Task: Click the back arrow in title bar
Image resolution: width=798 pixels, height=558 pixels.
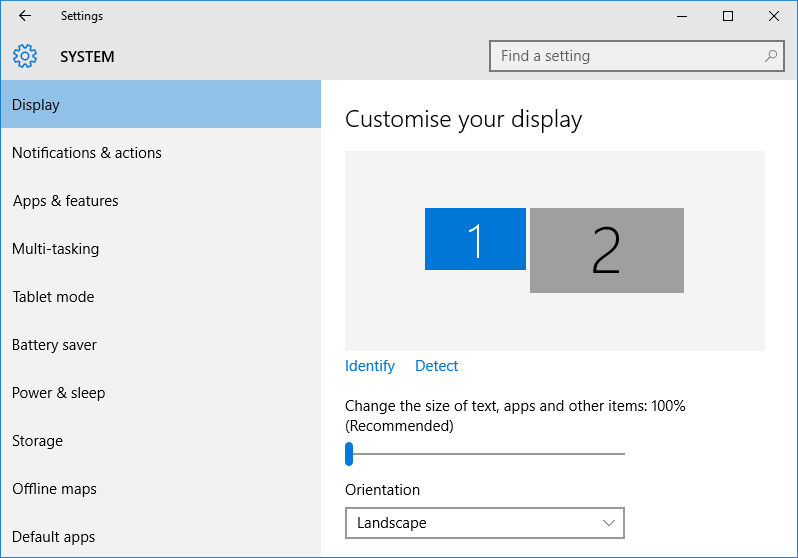Action: tap(25, 16)
